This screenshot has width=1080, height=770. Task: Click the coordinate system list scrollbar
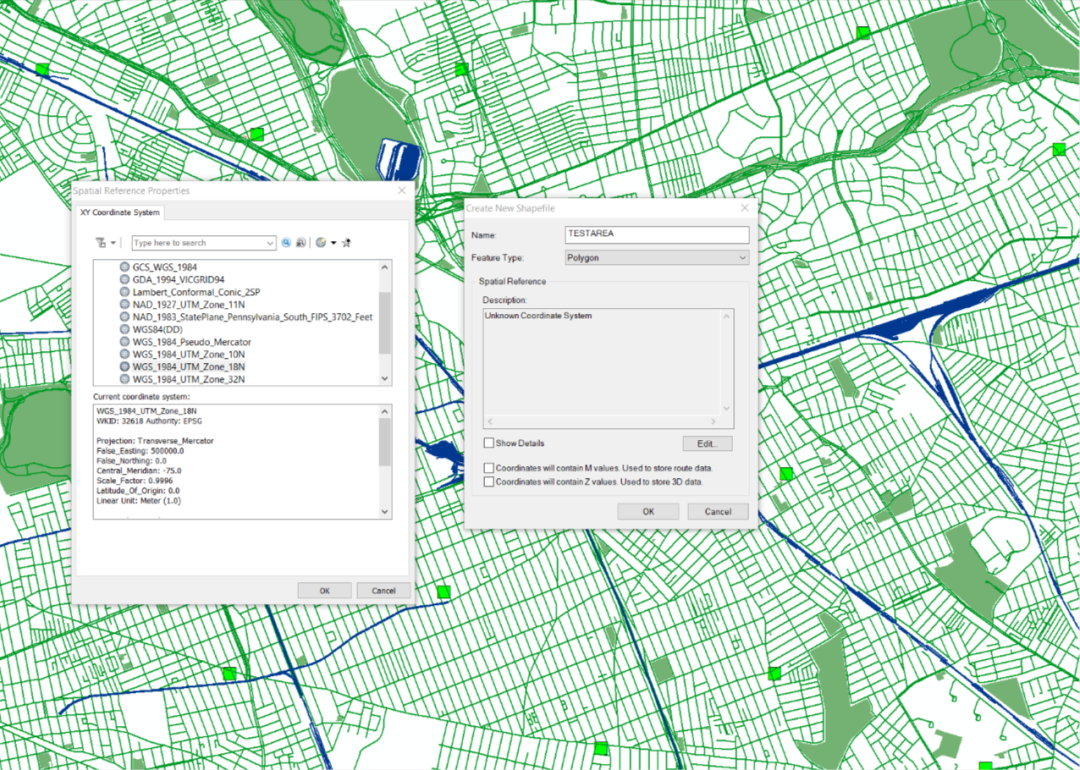tap(385, 322)
